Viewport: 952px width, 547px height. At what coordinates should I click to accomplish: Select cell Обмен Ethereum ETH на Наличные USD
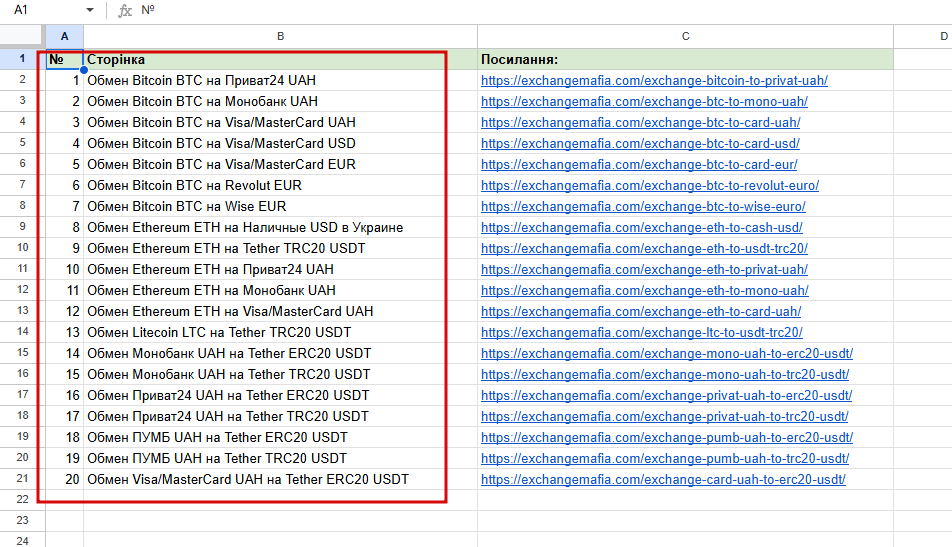(x=280, y=228)
